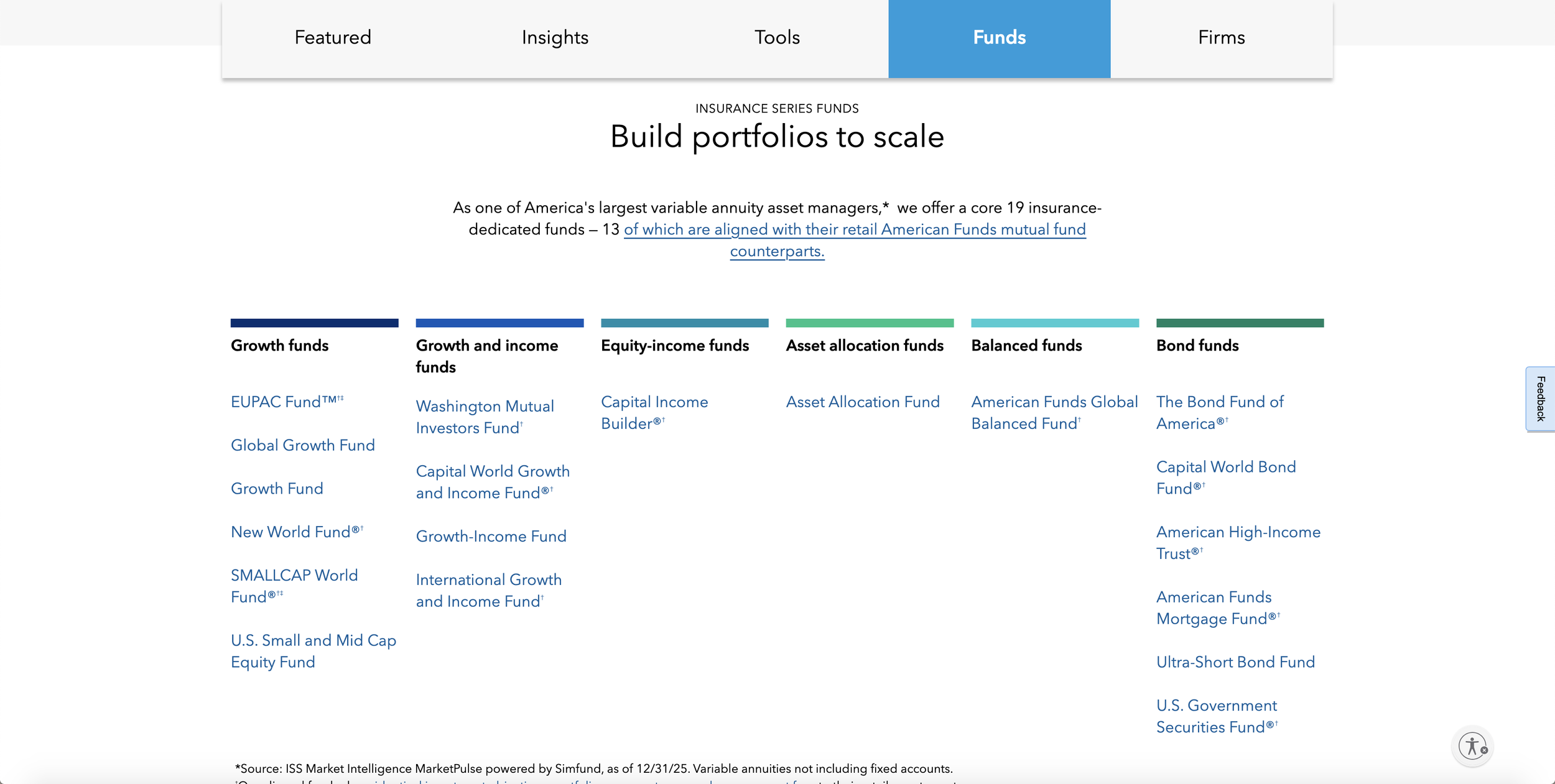Open the Feedback side tab
Viewport: 1555px width, 784px height.
click(x=1541, y=399)
